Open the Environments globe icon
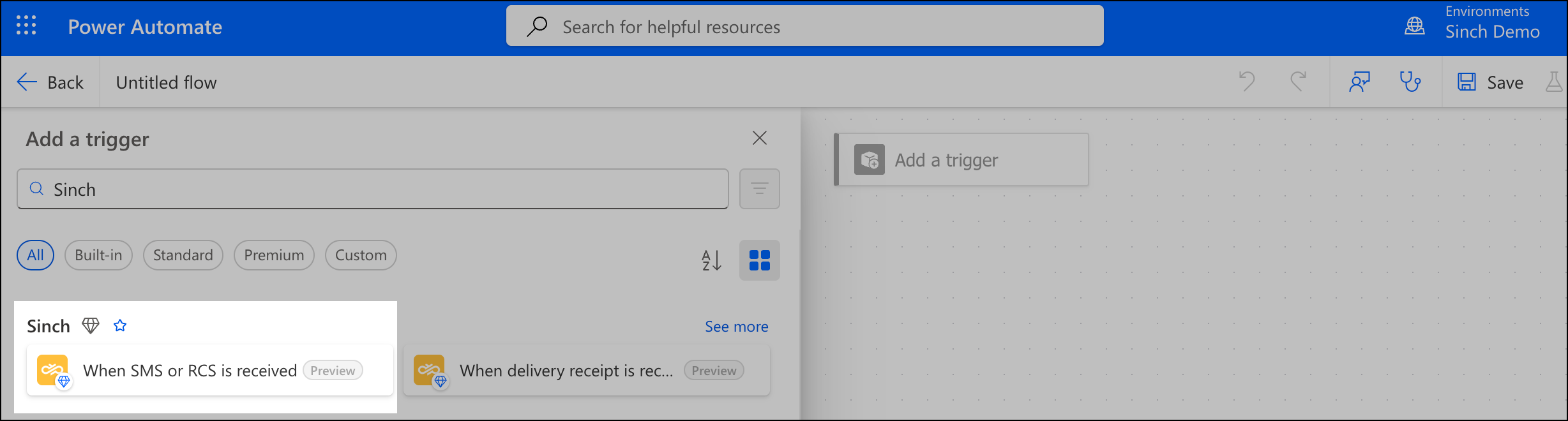This screenshot has height=421, width=1568. 1415,26
